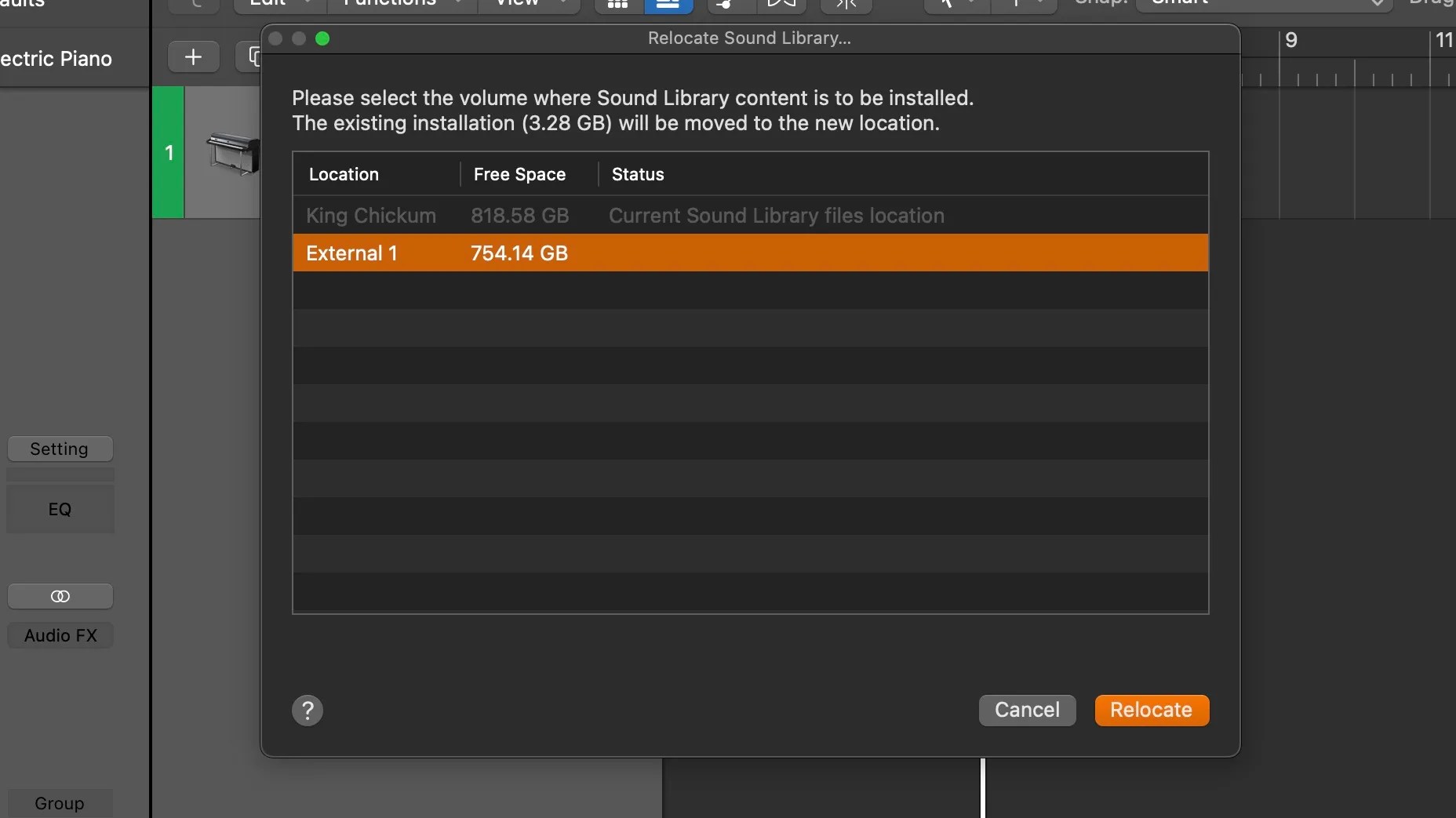Open help via the question mark icon

[307, 711]
